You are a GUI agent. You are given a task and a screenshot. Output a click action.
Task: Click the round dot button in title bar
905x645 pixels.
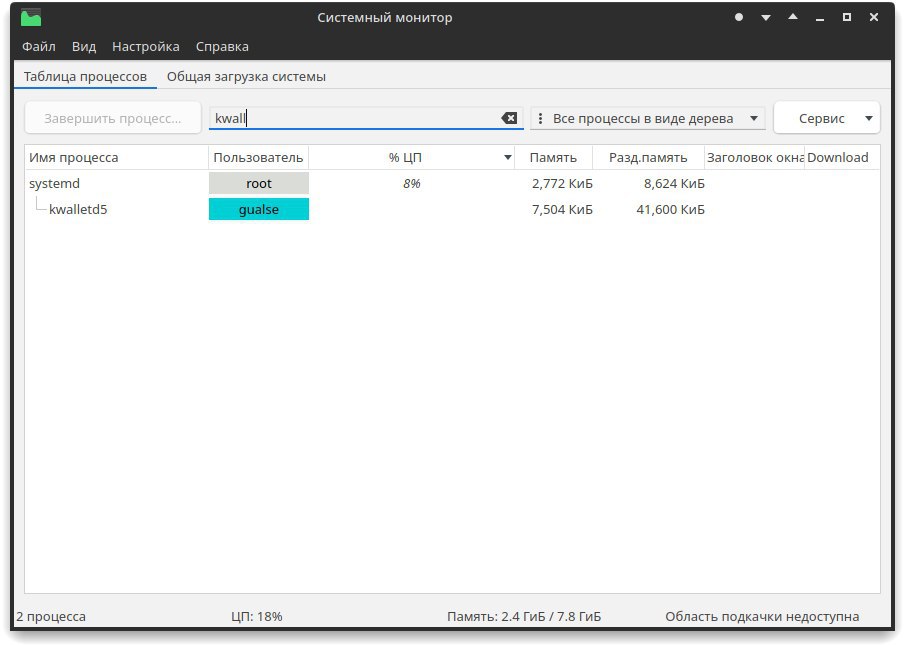739,17
